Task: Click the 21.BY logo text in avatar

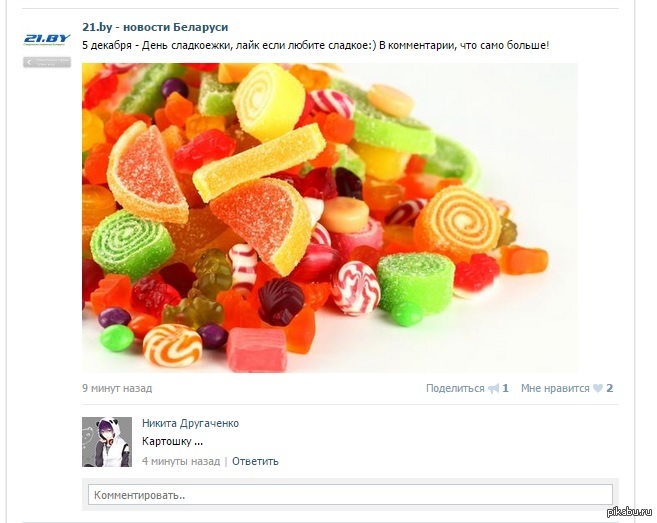Action: pyautogui.click(x=47, y=39)
